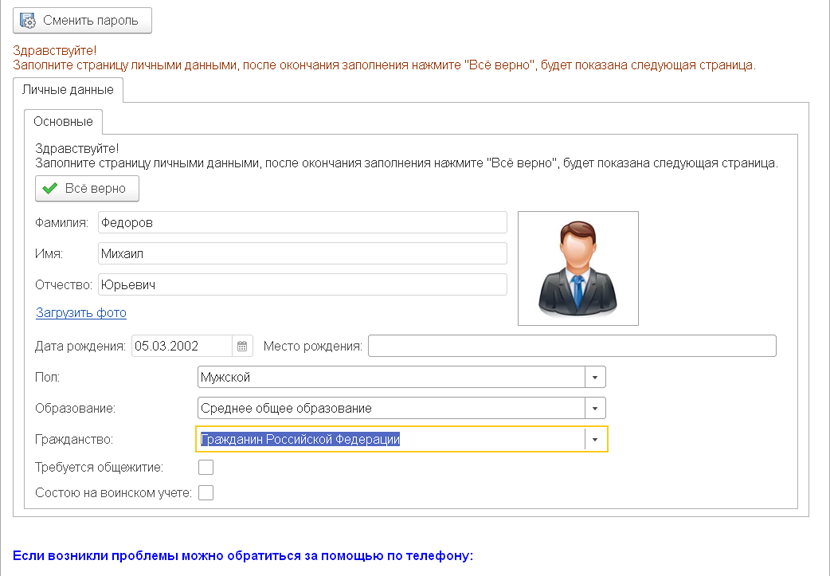Image resolution: width=830 pixels, height=576 pixels.
Task: Click the user profile photo avatar
Action: [578, 268]
